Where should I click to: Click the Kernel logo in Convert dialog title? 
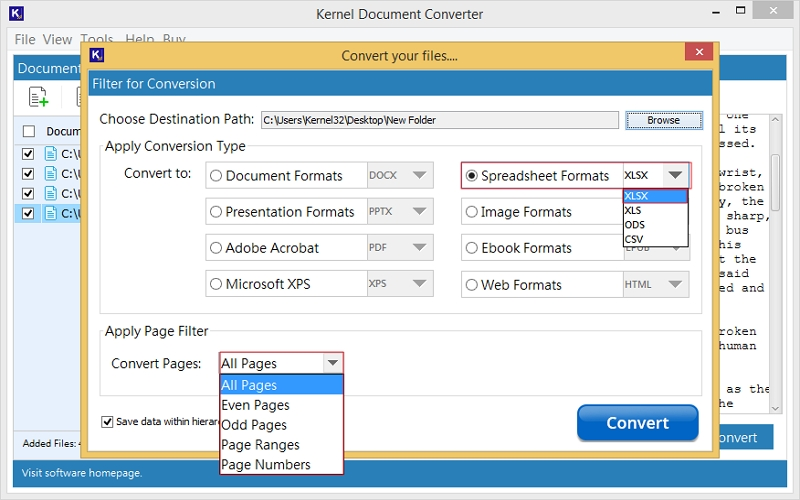pos(96,55)
